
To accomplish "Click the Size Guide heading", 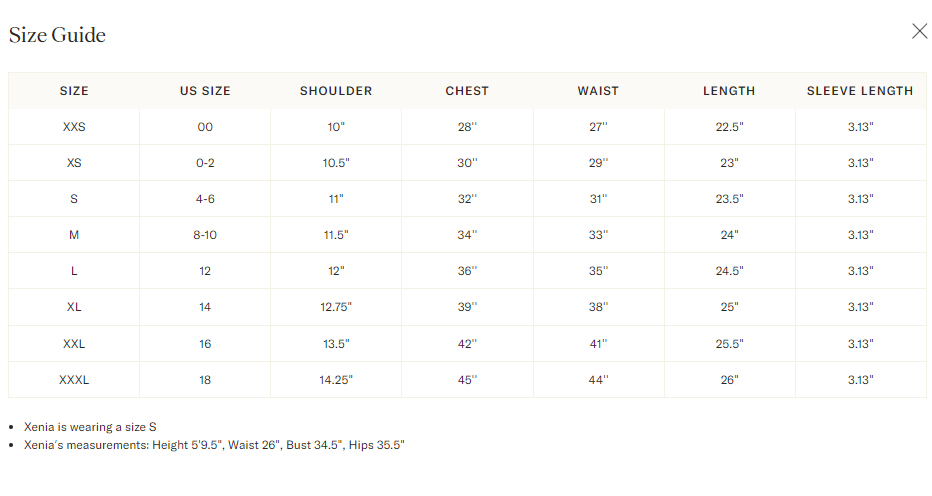I will click(57, 35).
